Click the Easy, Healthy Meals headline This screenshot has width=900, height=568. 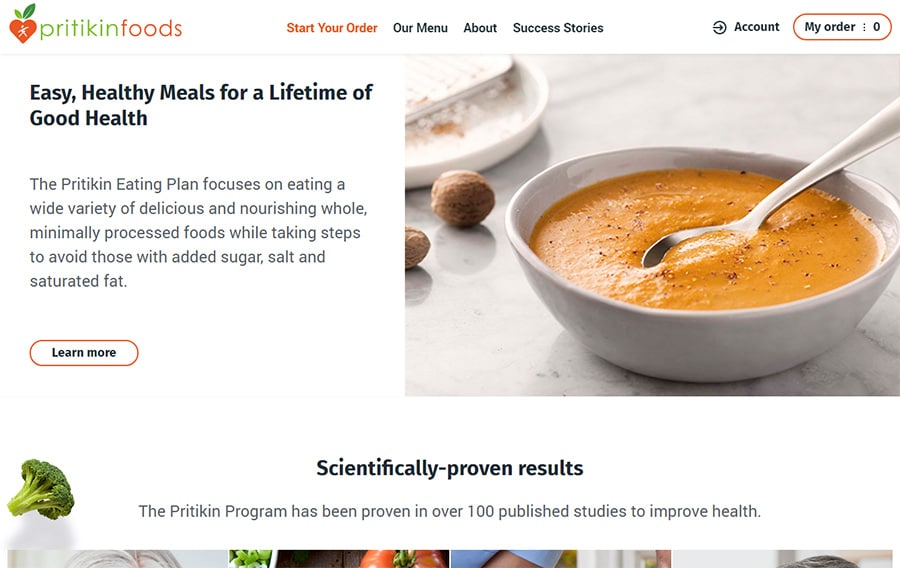(x=201, y=105)
